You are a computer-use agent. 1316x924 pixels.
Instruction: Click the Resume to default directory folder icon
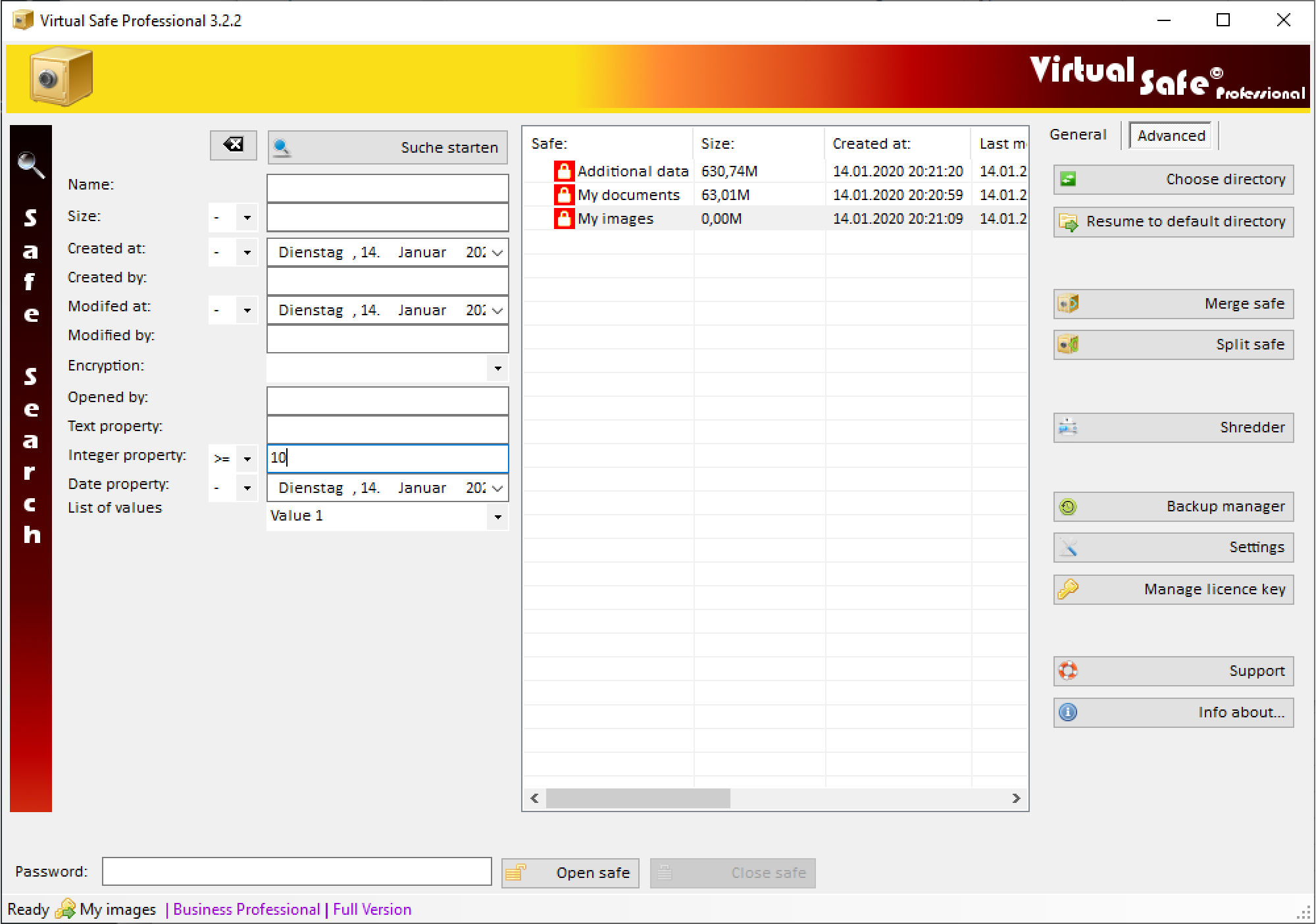1068,222
